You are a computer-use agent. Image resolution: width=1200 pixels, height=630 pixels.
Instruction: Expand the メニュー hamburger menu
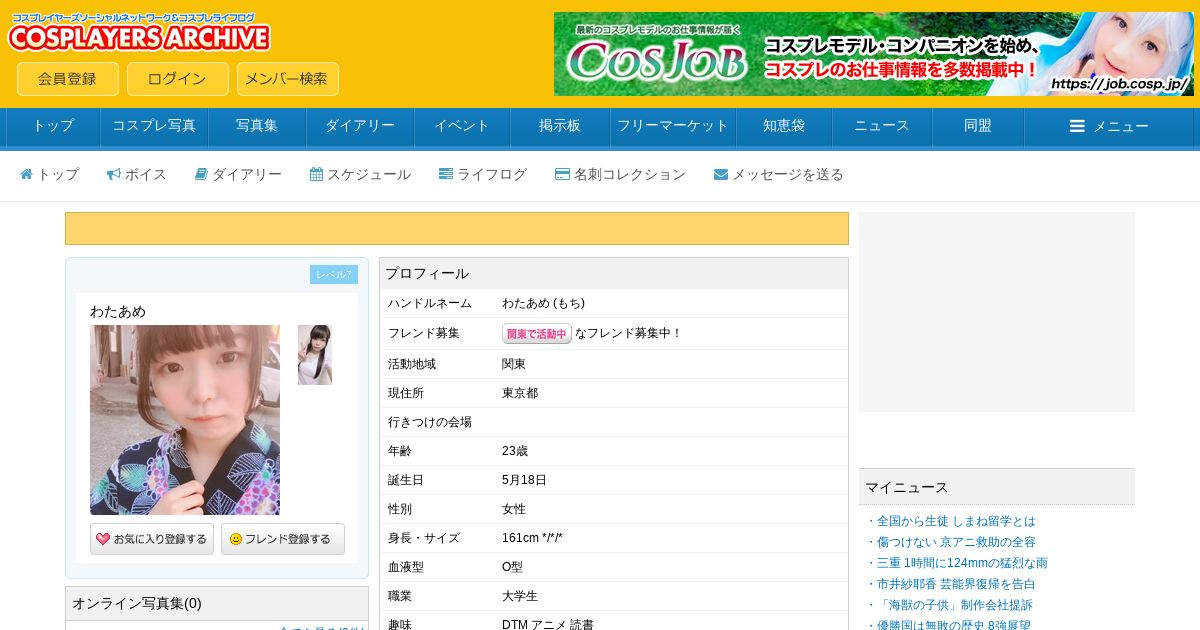(x=1109, y=126)
